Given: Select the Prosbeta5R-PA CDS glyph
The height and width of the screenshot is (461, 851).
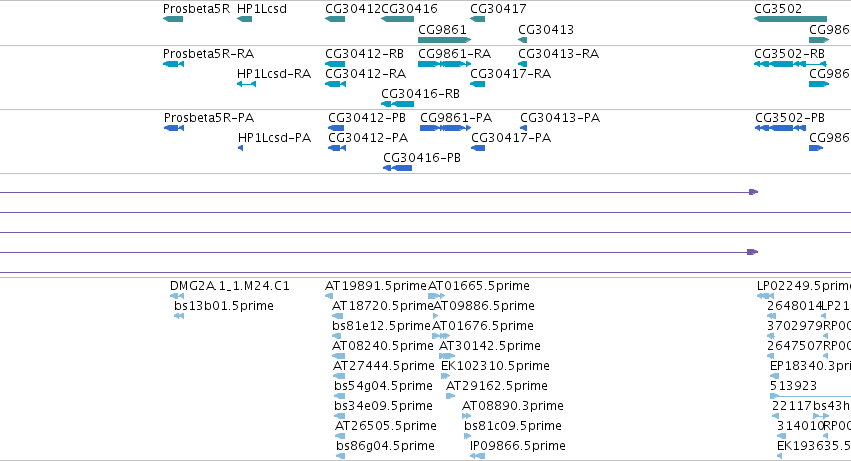Looking at the screenshot, I should tap(174, 128).
